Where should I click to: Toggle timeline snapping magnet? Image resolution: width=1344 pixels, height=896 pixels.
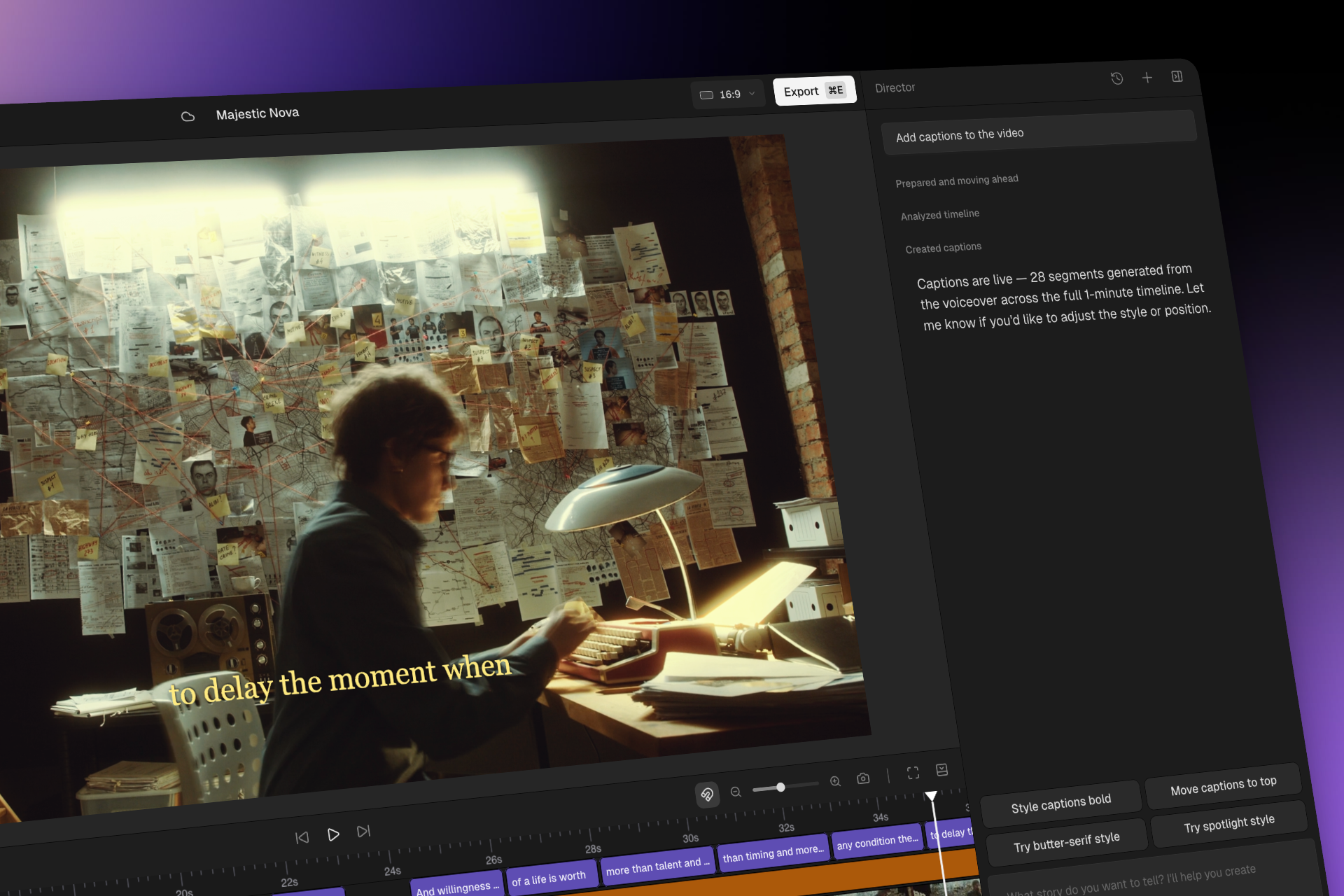pyautogui.click(x=707, y=794)
